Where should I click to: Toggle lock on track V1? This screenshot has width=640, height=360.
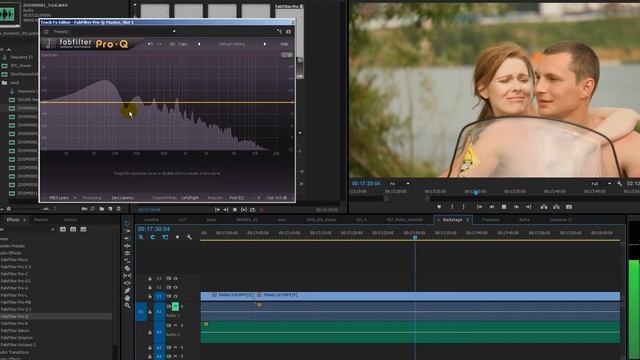150,296
